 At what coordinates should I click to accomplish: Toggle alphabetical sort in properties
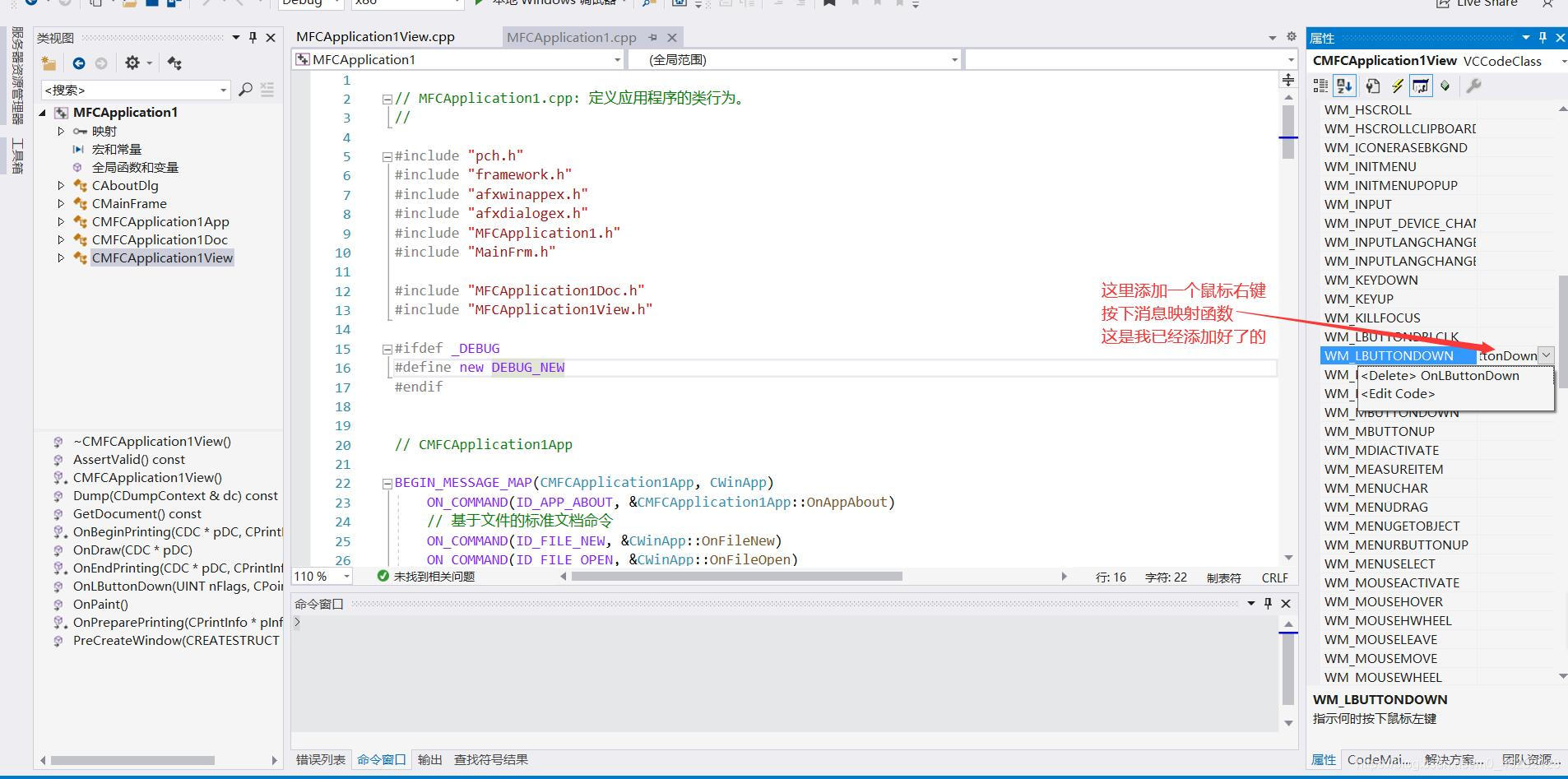[x=1344, y=86]
